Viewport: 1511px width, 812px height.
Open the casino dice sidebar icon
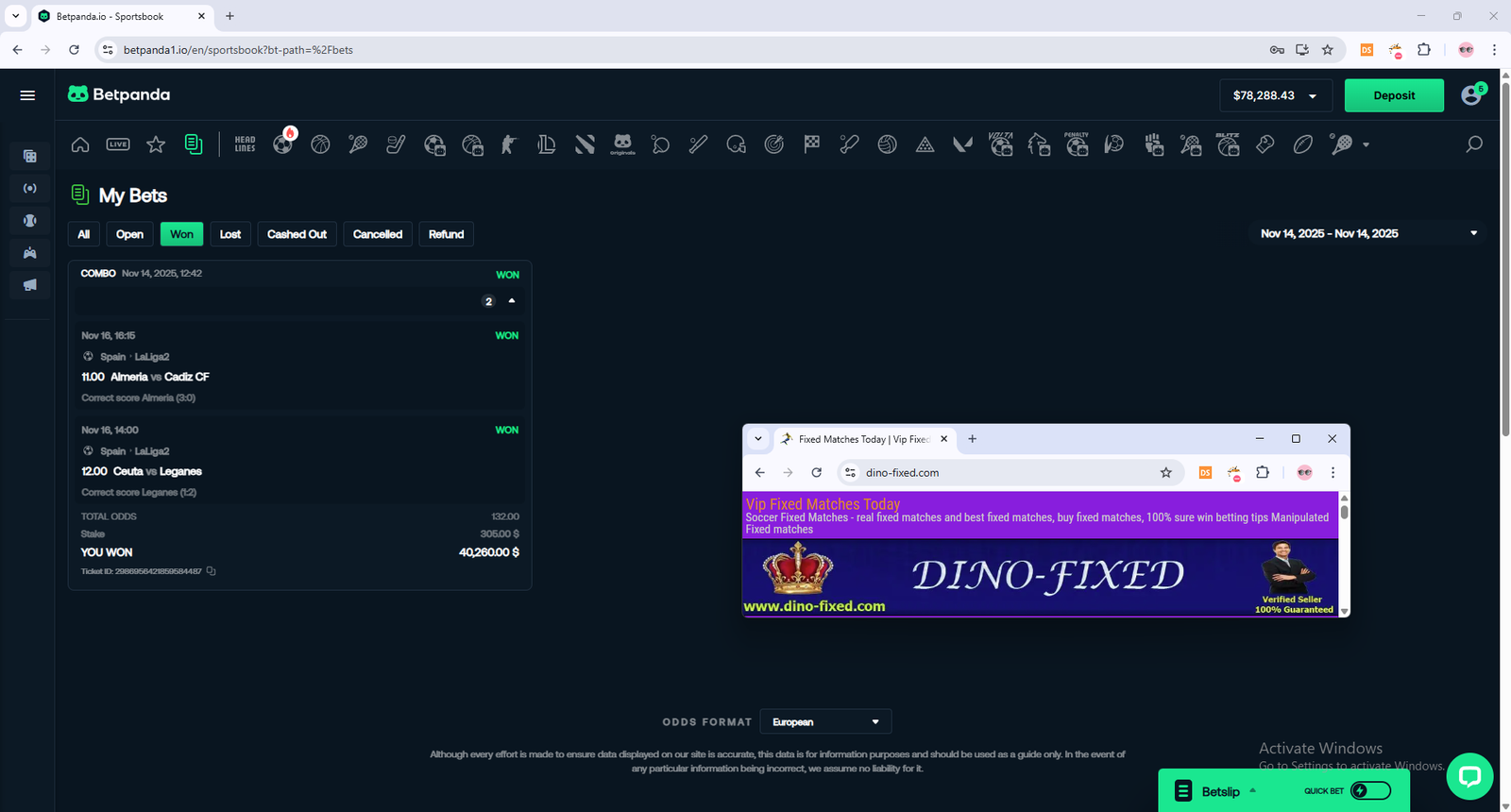tap(30, 157)
